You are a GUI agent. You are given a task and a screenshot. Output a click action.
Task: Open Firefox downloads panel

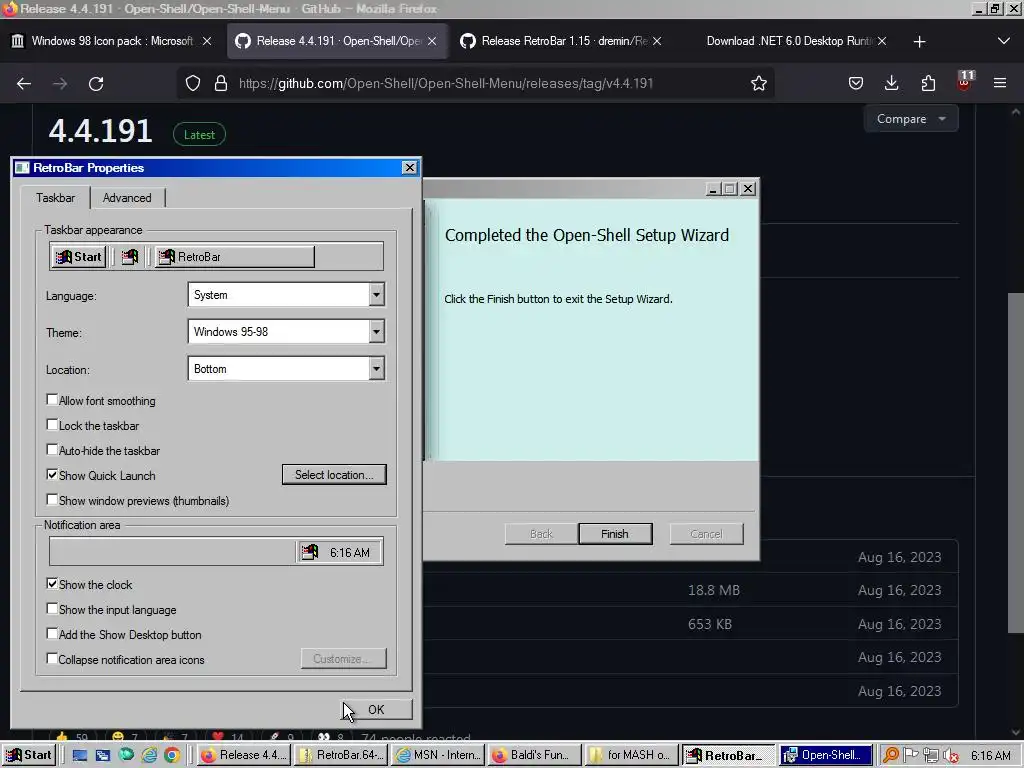(891, 84)
